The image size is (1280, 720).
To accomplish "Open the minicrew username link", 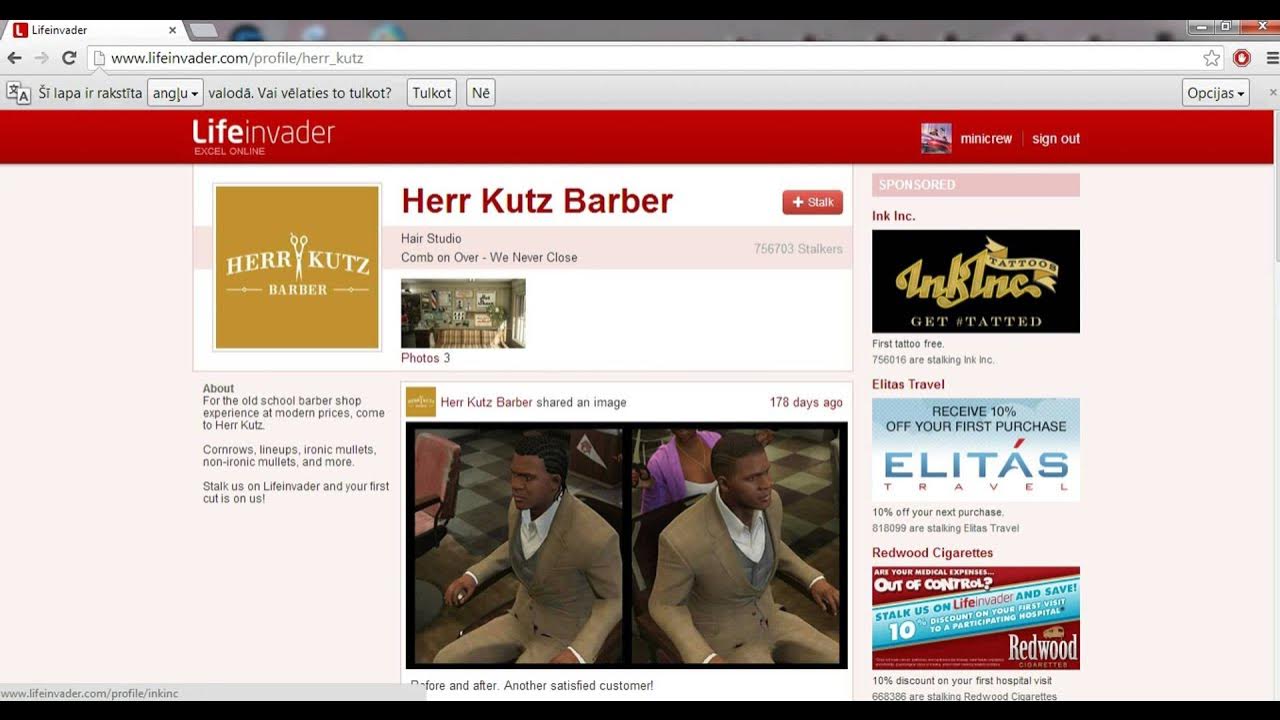I will 986,139.
